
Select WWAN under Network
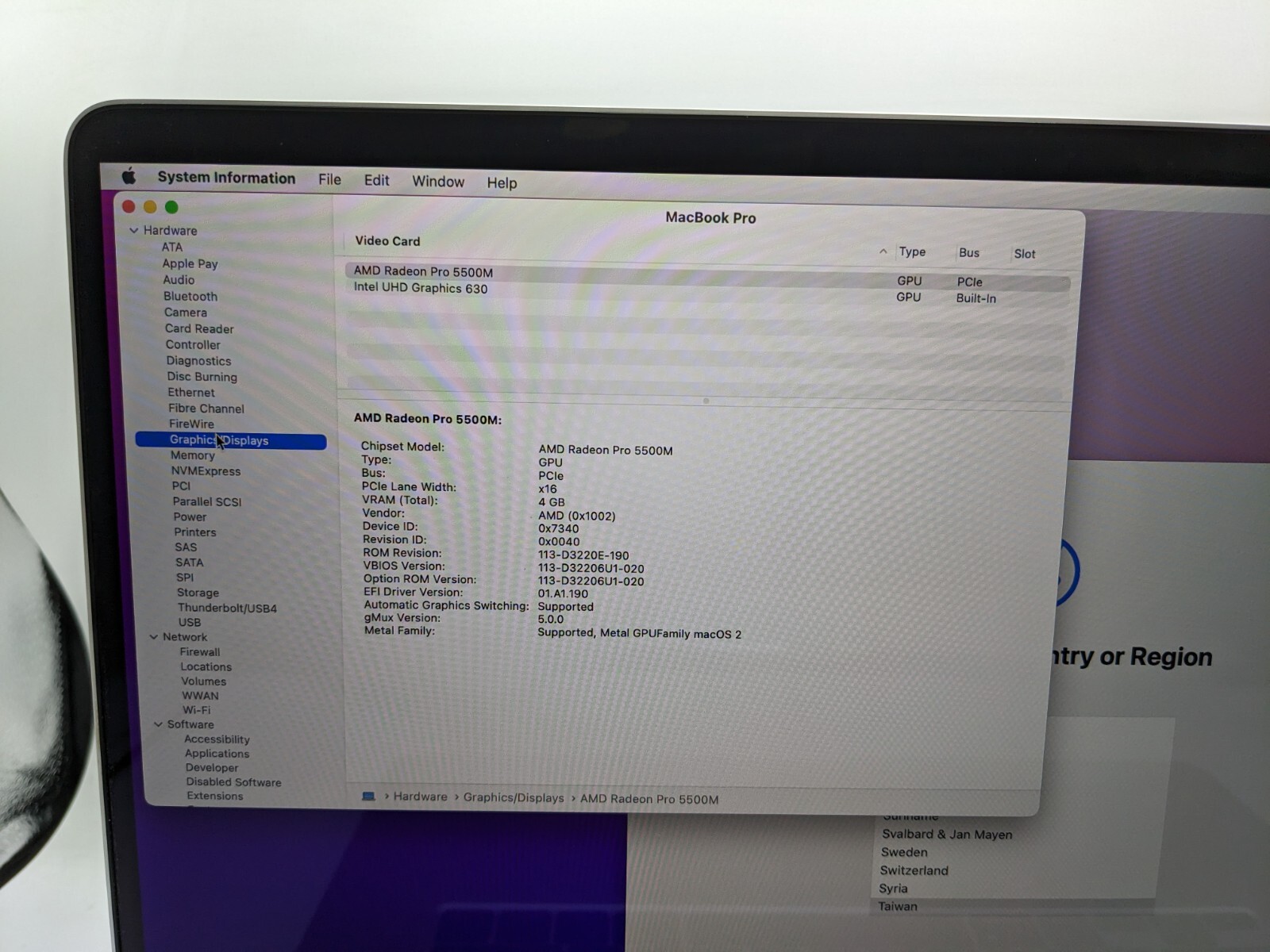pyautogui.click(x=200, y=696)
